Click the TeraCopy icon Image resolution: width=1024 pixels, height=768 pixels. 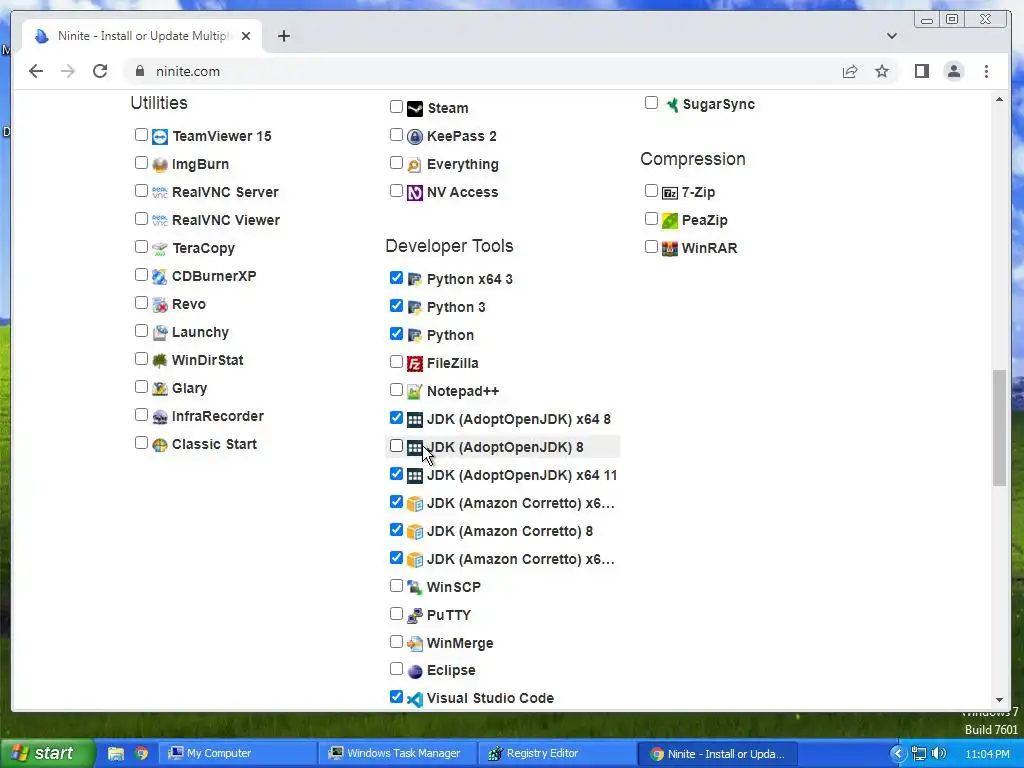click(160, 249)
